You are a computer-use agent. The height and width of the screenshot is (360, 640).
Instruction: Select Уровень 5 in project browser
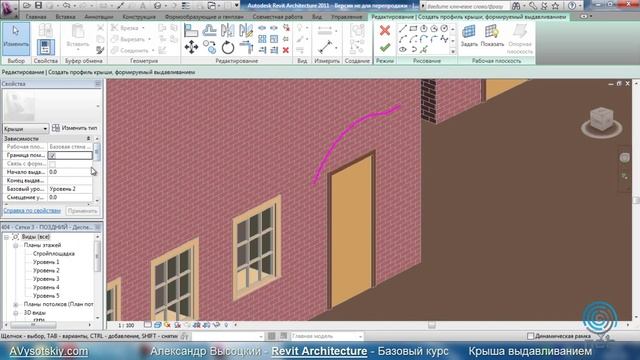[x=46, y=296]
